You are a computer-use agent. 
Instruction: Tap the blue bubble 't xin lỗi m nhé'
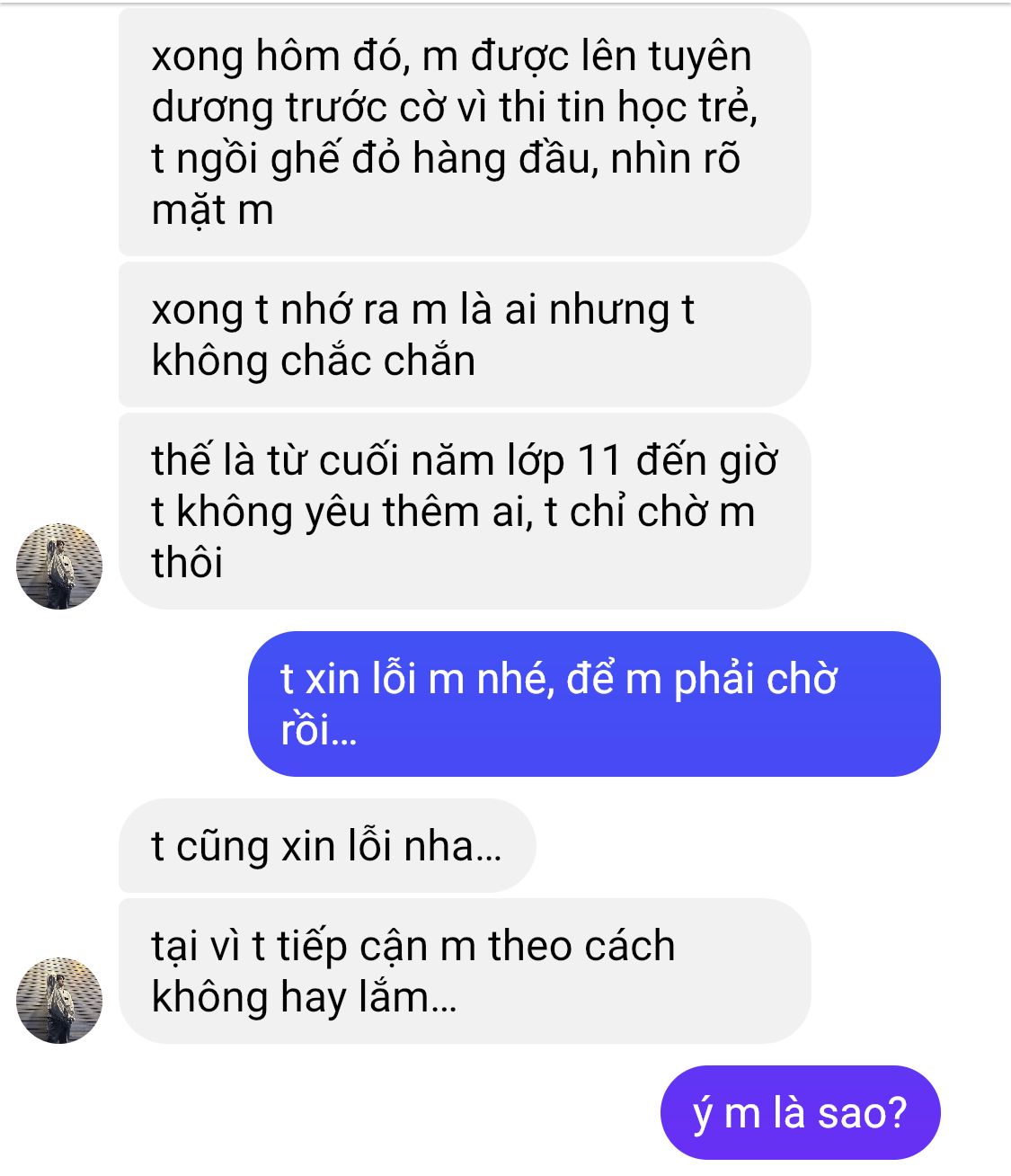pyautogui.click(x=594, y=704)
